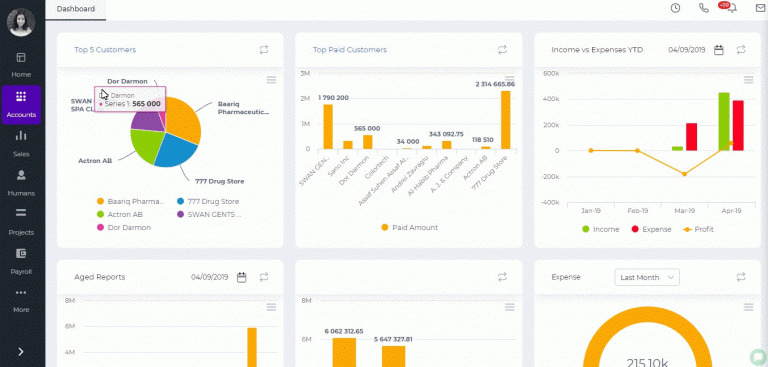Open Sales module in sidebar
768x367 pixels.
[21, 144]
